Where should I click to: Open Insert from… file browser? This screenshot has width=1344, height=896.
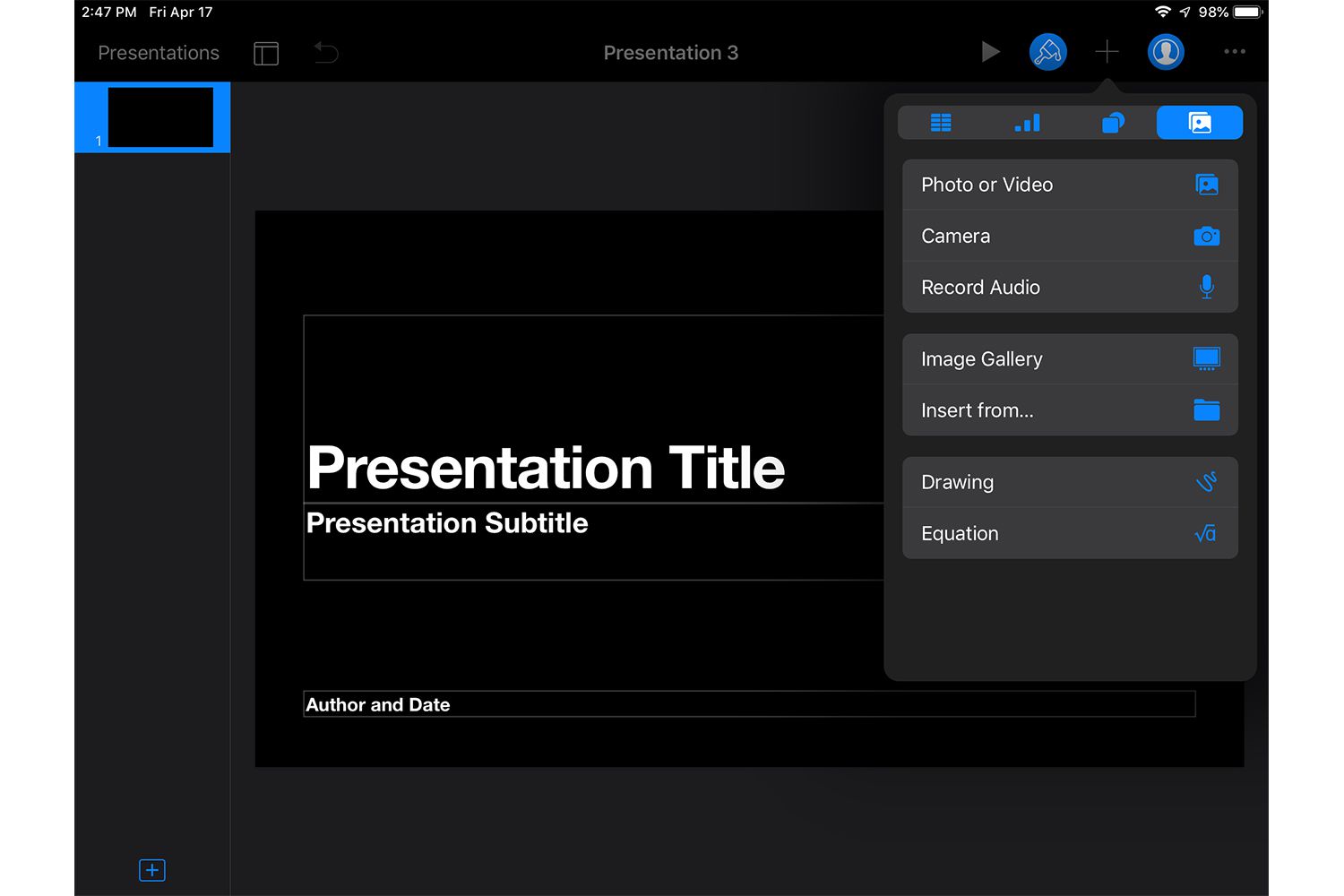(1070, 410)
